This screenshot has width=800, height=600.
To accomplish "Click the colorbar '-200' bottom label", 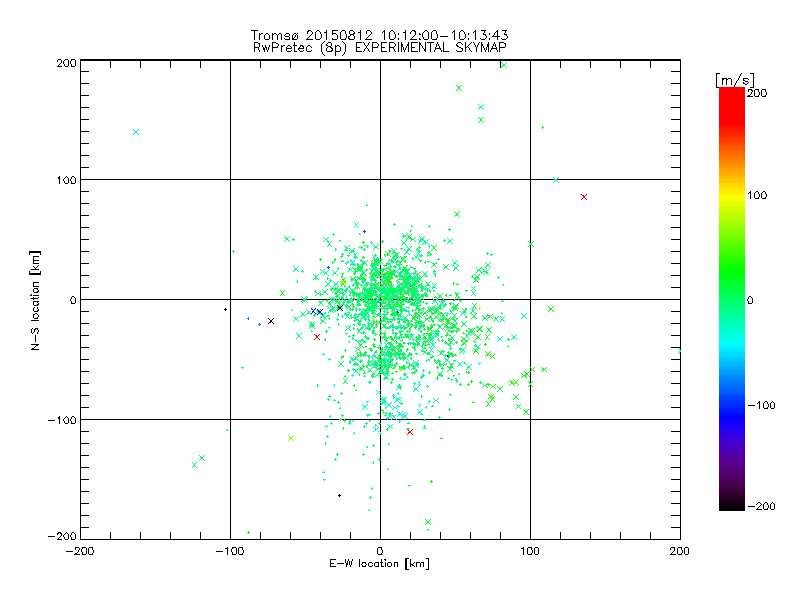I will point(761,506).
